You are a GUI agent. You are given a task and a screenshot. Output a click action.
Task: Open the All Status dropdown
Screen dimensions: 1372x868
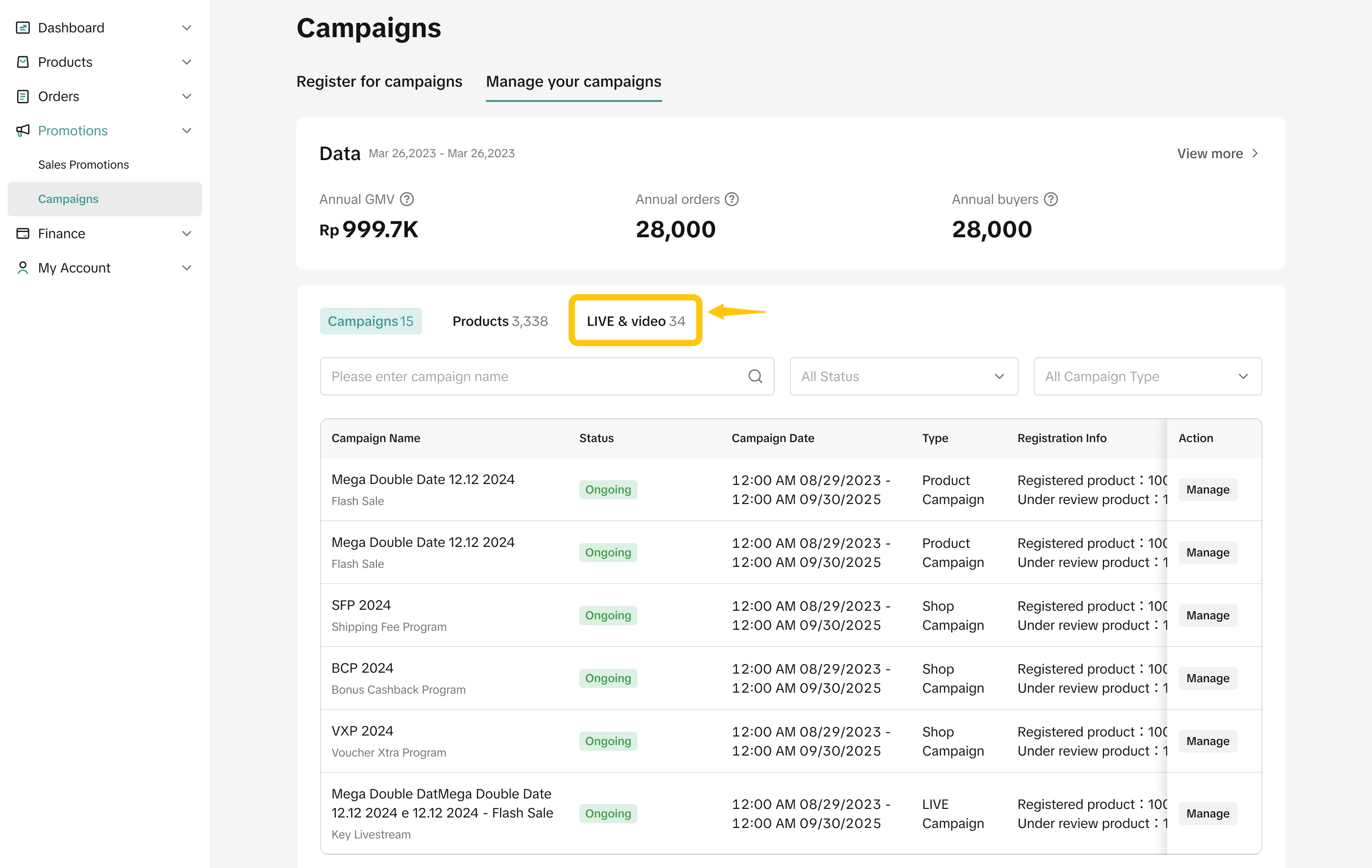pyautogui.click(x=903, y=376)
